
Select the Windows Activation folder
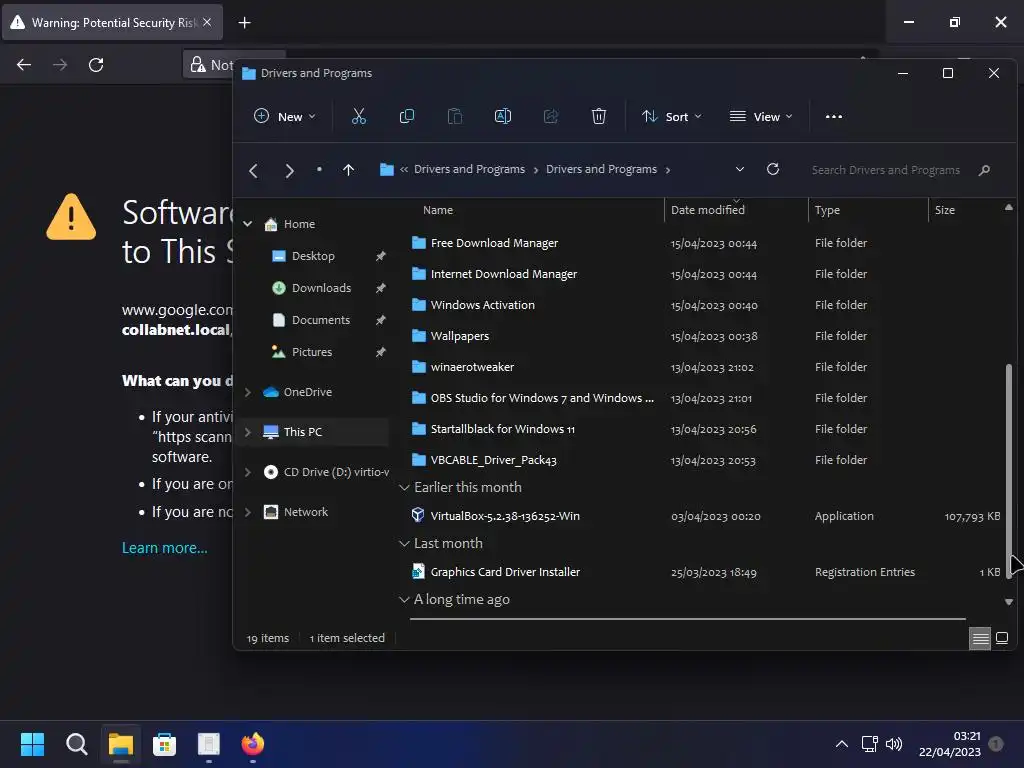(483, 305)
